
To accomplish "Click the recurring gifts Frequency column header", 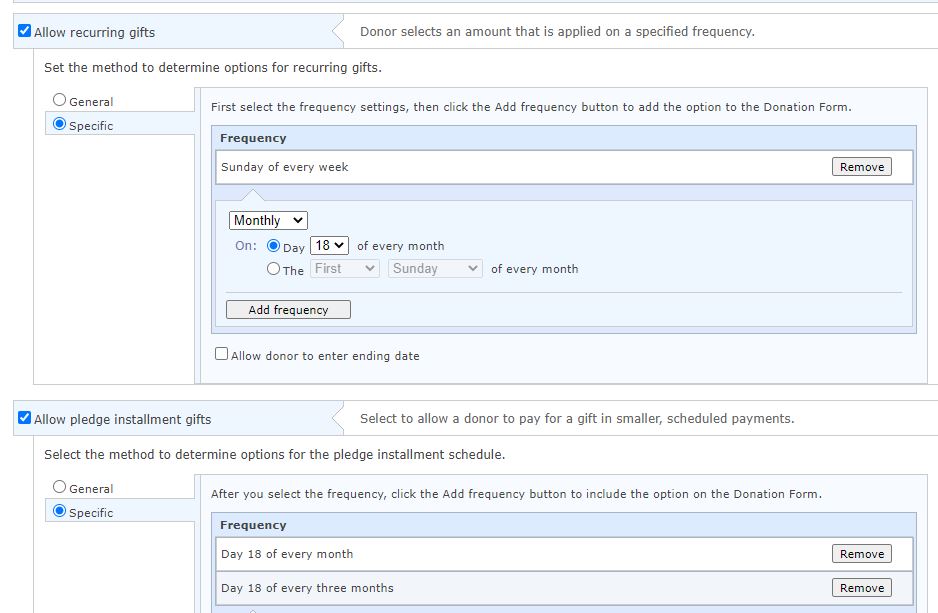I will (x=253, y=138).
